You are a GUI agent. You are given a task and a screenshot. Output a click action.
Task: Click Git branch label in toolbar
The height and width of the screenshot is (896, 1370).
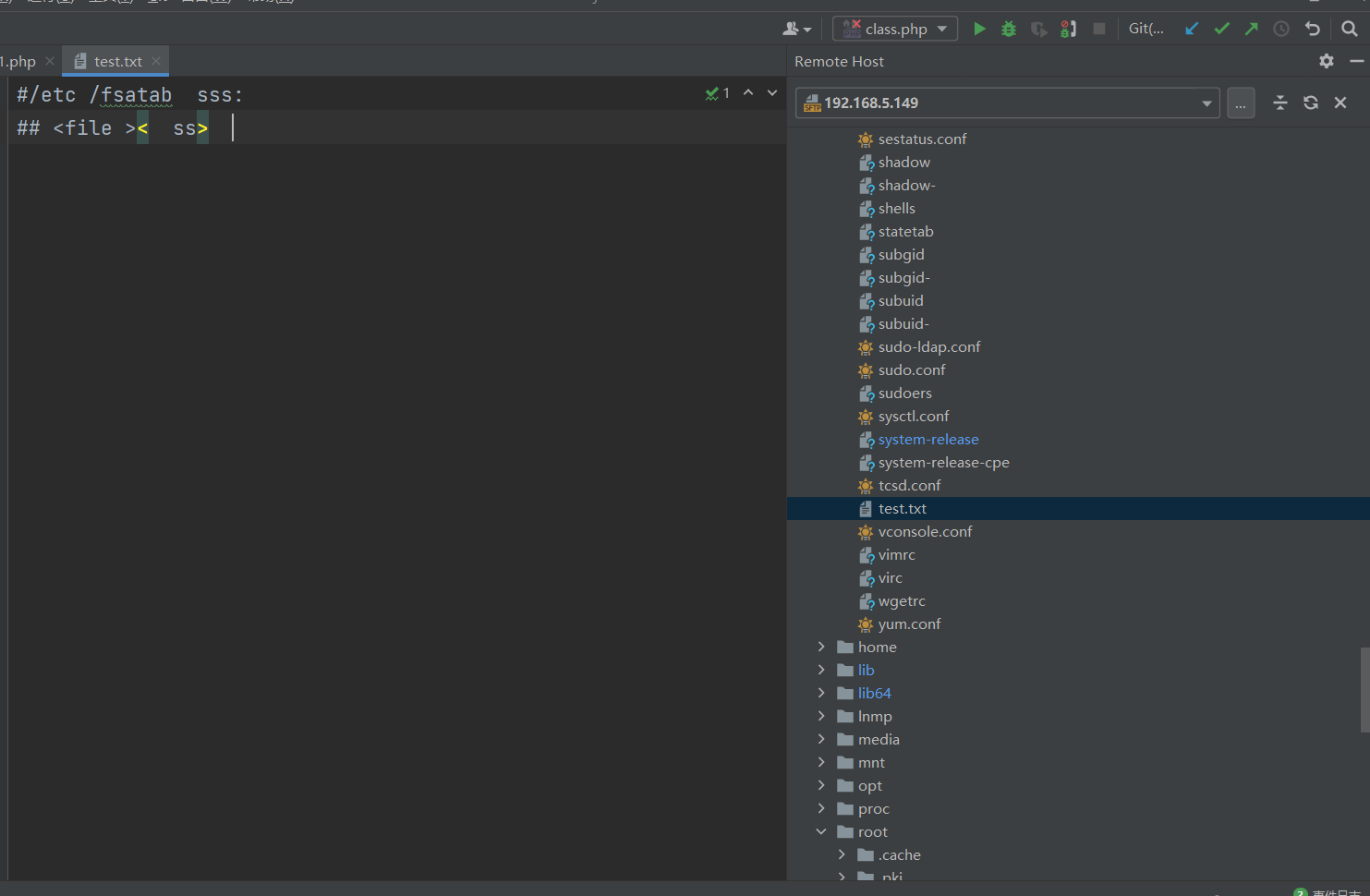[x=1146, y=29]
